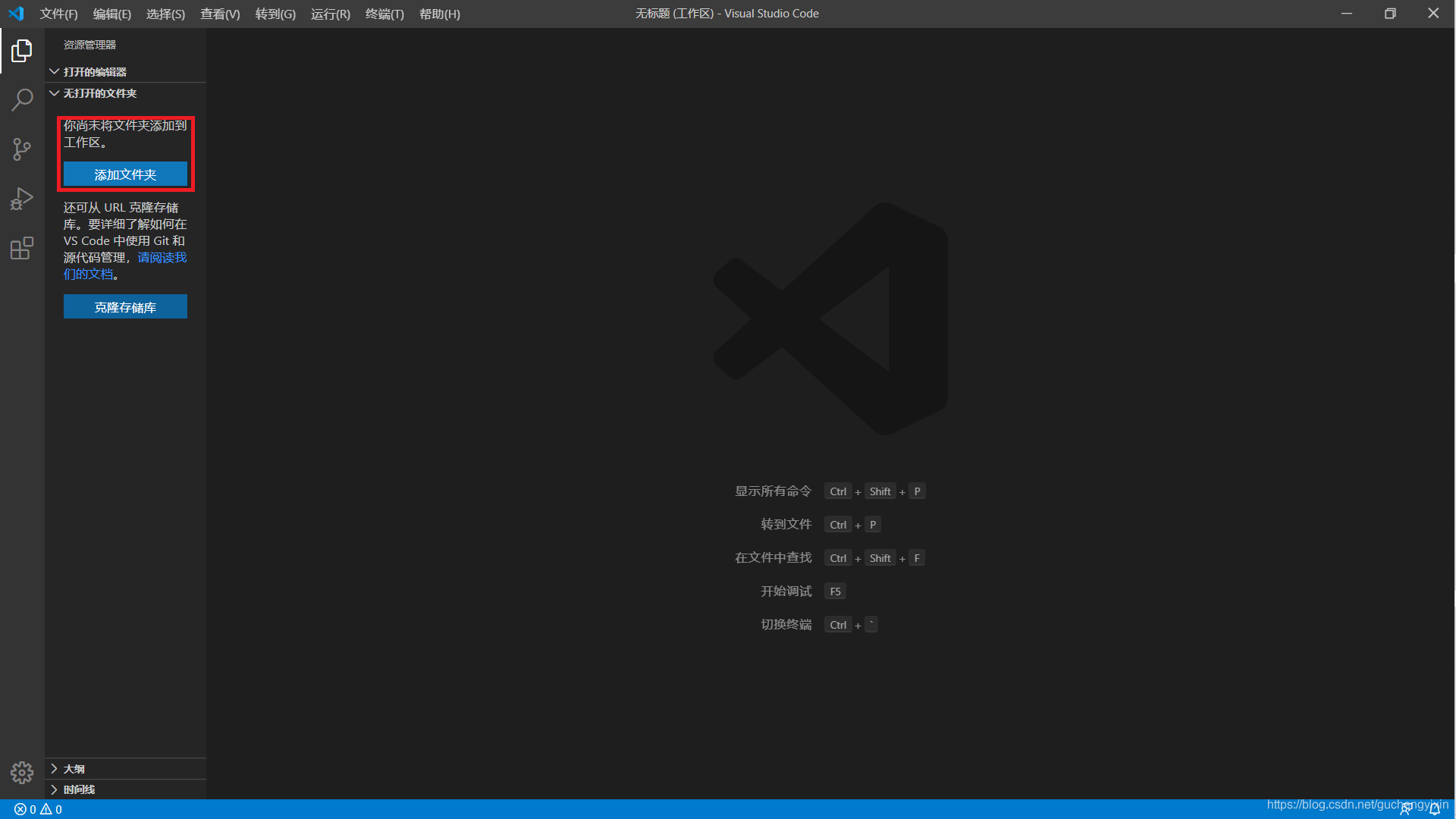The width and height of the screenshot is (1456, 819).
Task: Open the 选择(S) menu
Action: [165, 14]
